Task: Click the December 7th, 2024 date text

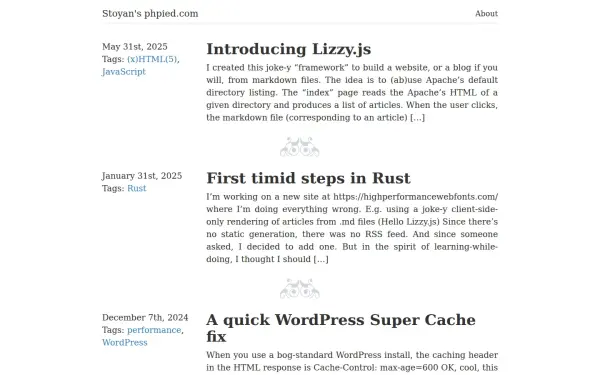Action: (145, 318)
